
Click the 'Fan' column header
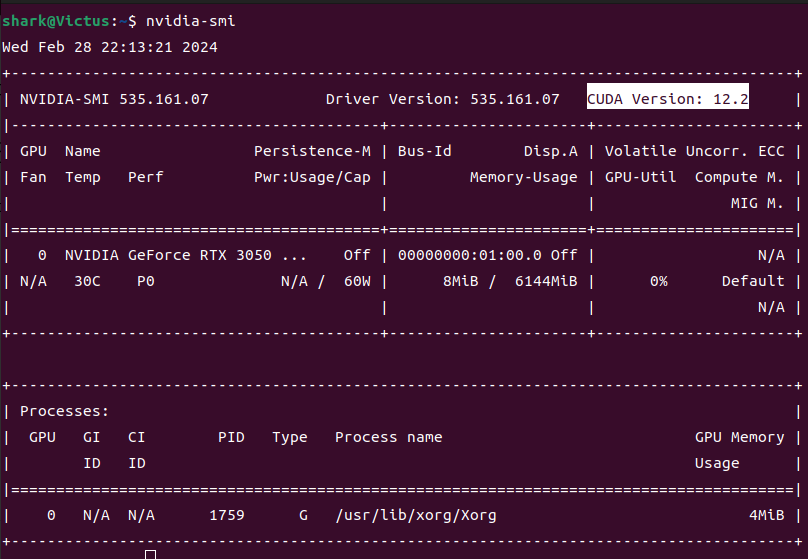click(33, 177)
